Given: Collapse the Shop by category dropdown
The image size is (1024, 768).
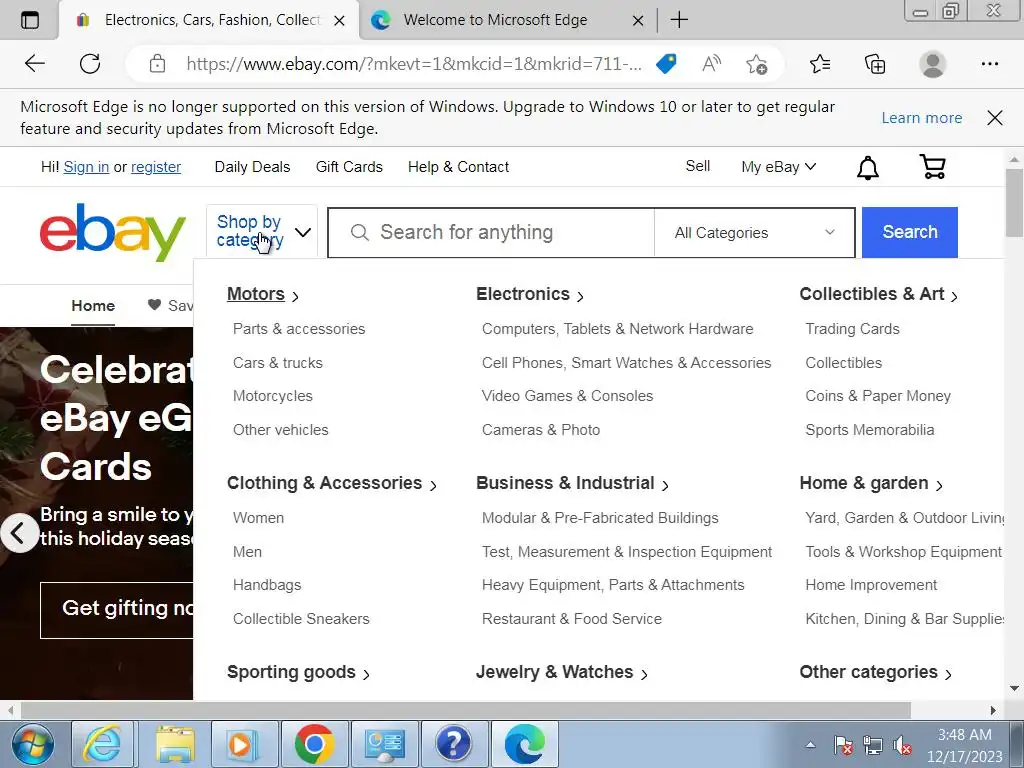Looking at the screenshot, I should [x=261, y=231].
